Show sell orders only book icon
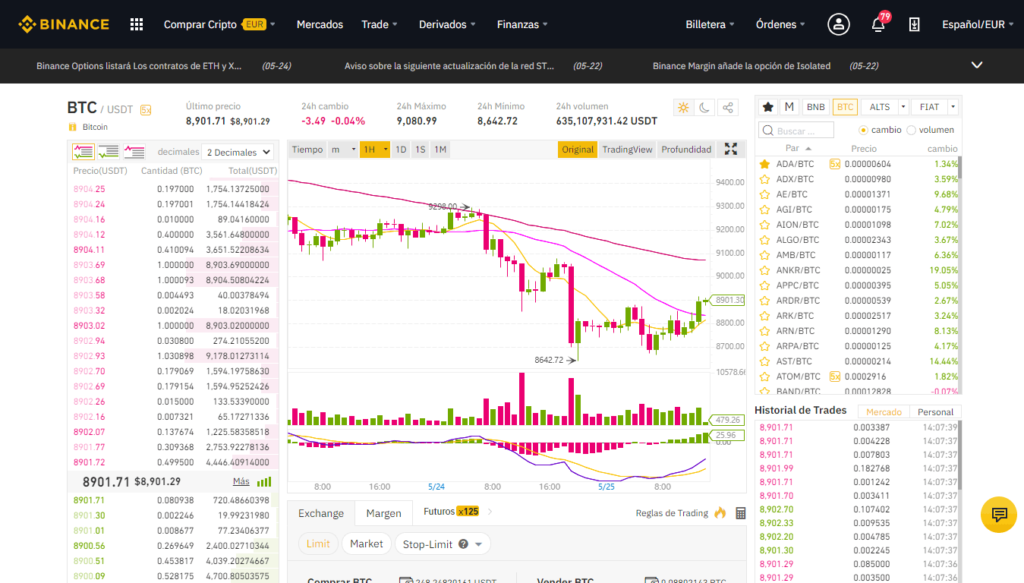1024x583 pixels. pos(134,151)
